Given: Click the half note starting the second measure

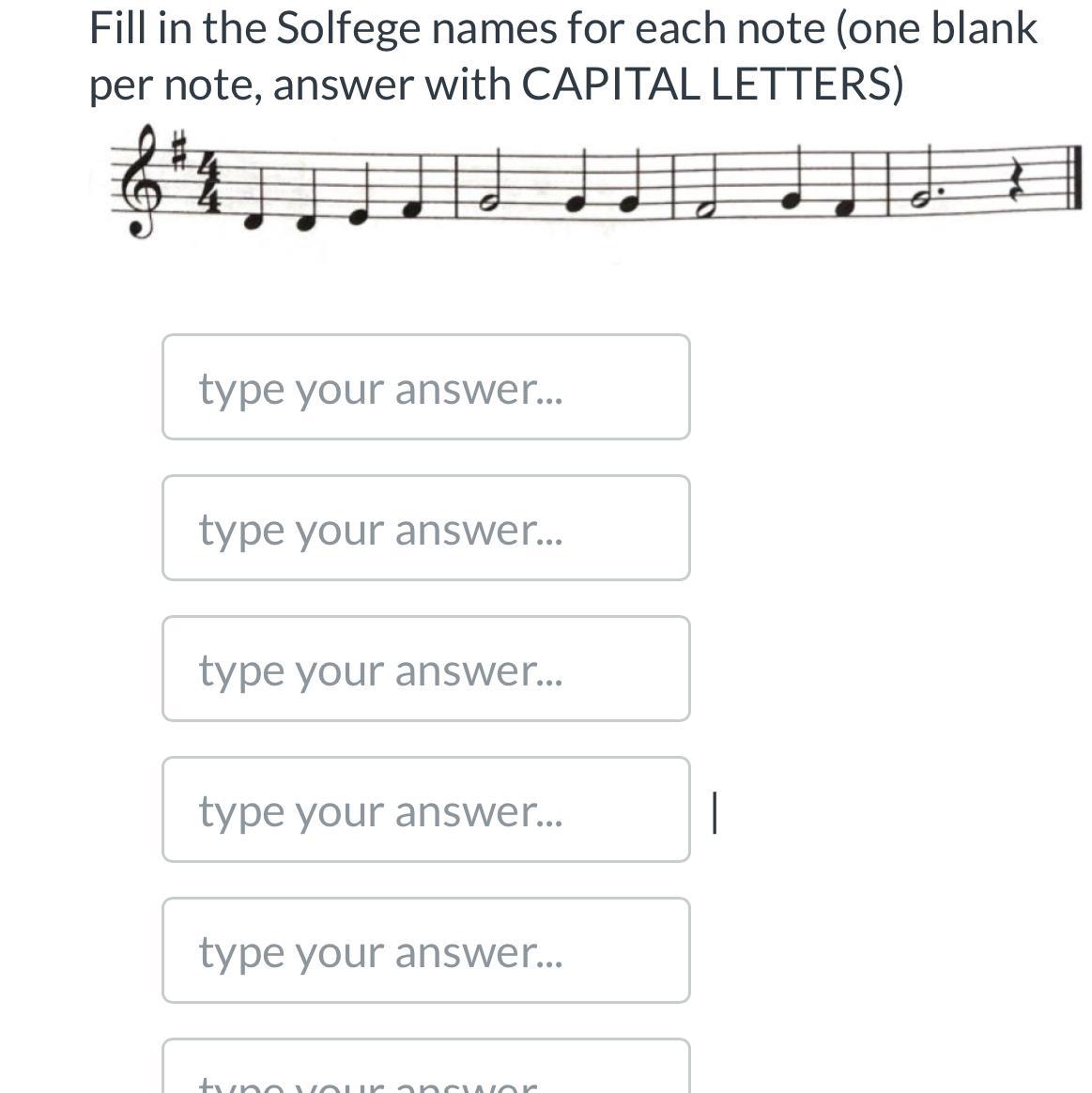Looking at the screenshot, I should [488, 204].
